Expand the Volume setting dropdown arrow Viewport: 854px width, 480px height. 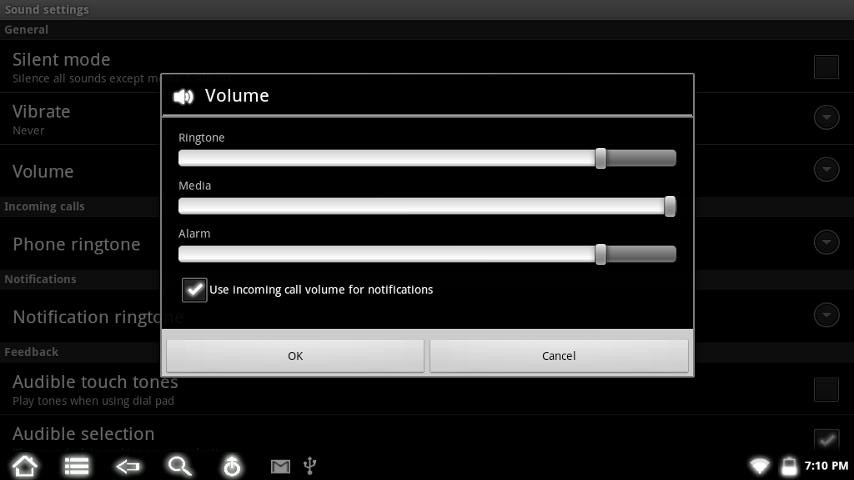pyautogui.click(x=826, y=169)
